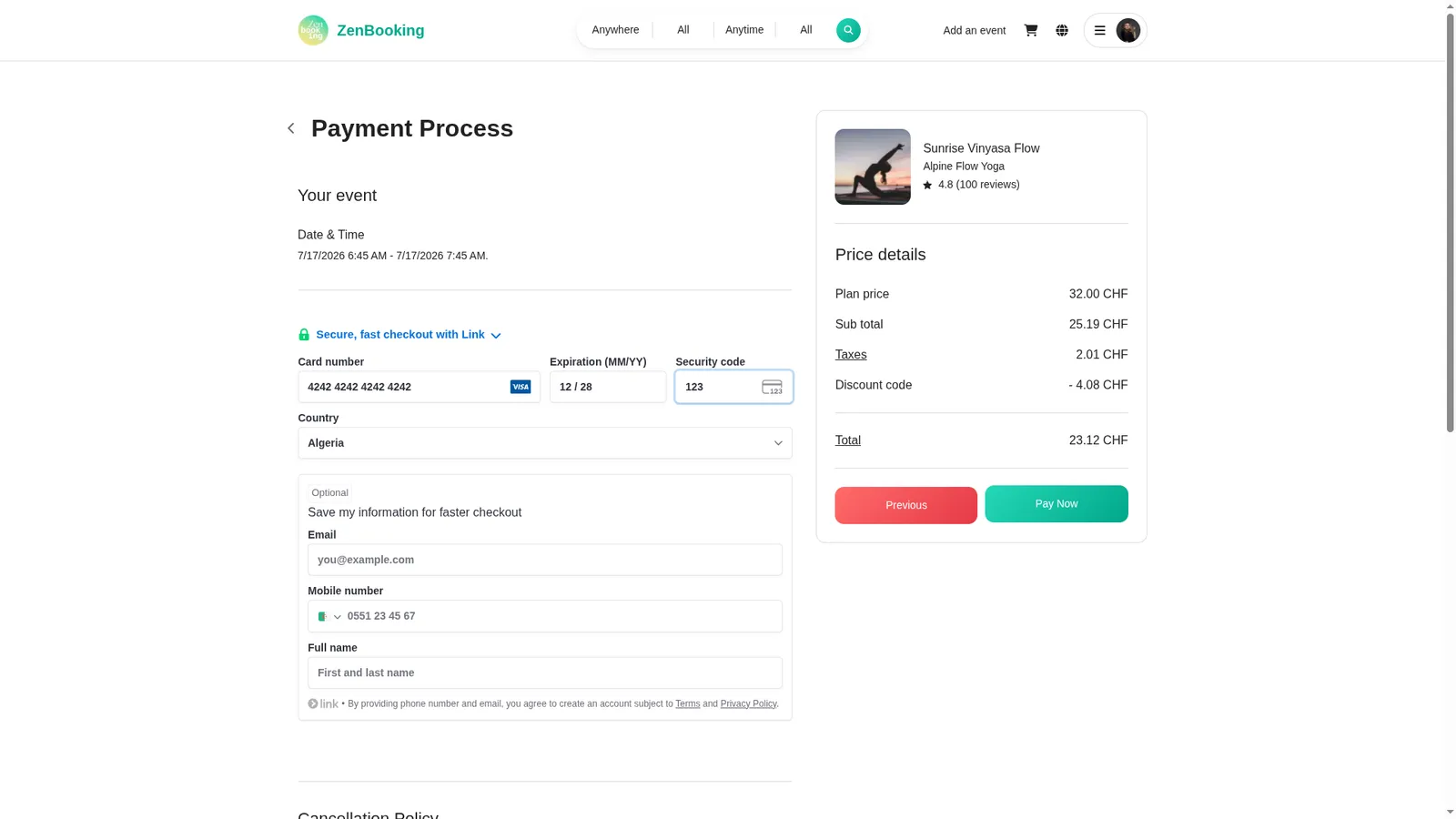The width and height of the screenshot is (1456, 819).
Task: Focus the Expiration date field
Action: [x=608, y=387]
